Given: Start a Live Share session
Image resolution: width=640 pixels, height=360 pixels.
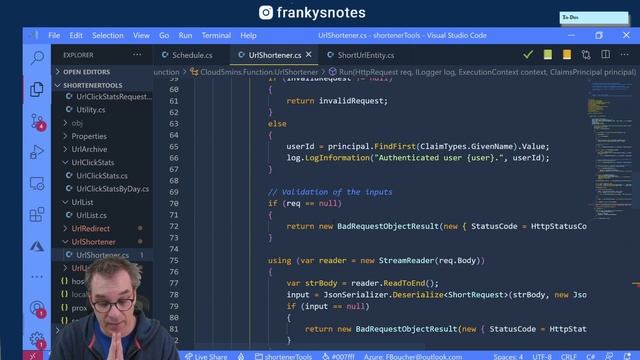Looking at the screenshot, I should click(206, 356).
